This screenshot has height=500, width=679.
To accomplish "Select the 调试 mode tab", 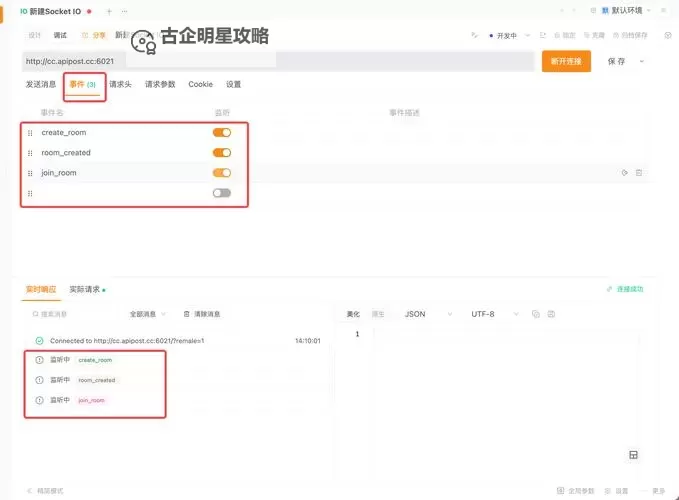I will 60,35.
